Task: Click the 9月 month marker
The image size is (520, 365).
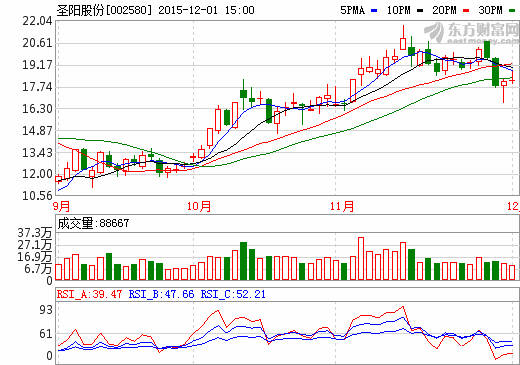Action: [x=62, y=206]
